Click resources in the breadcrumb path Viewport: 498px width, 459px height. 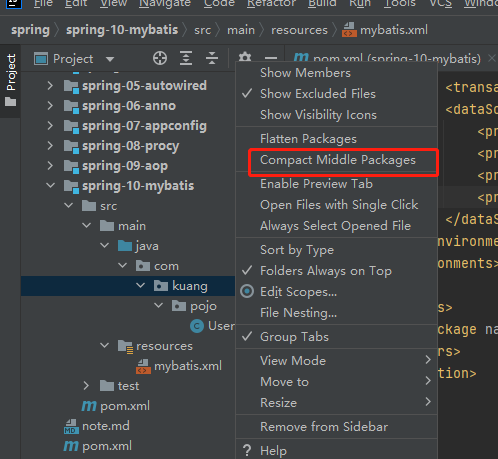[x=299, y=30]
